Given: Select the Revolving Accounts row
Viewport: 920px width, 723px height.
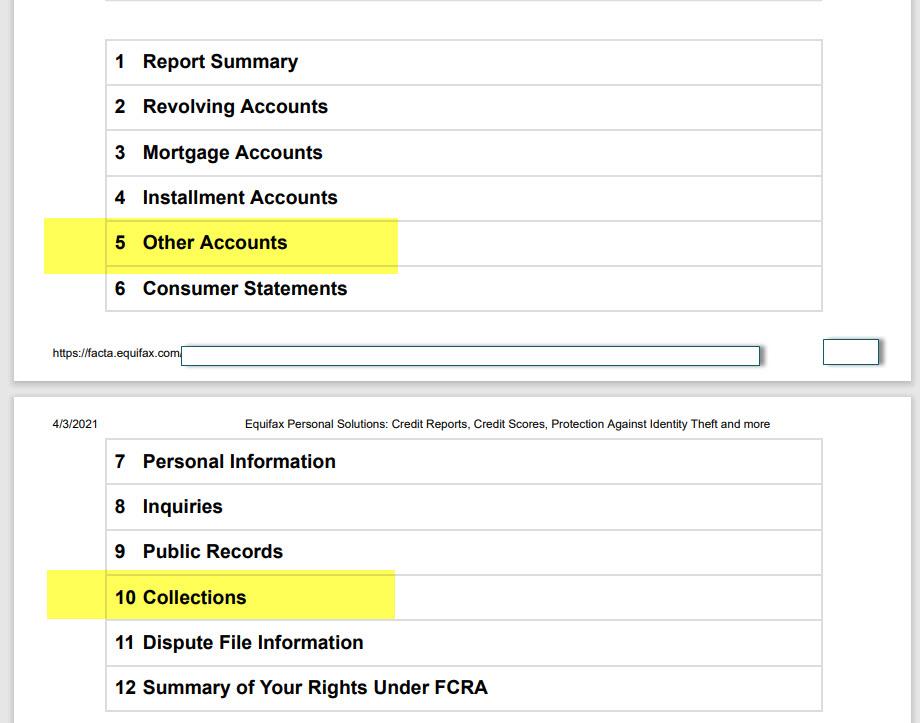Looking at the screenshot, I should pyautogui.click(x=464, y=107).
